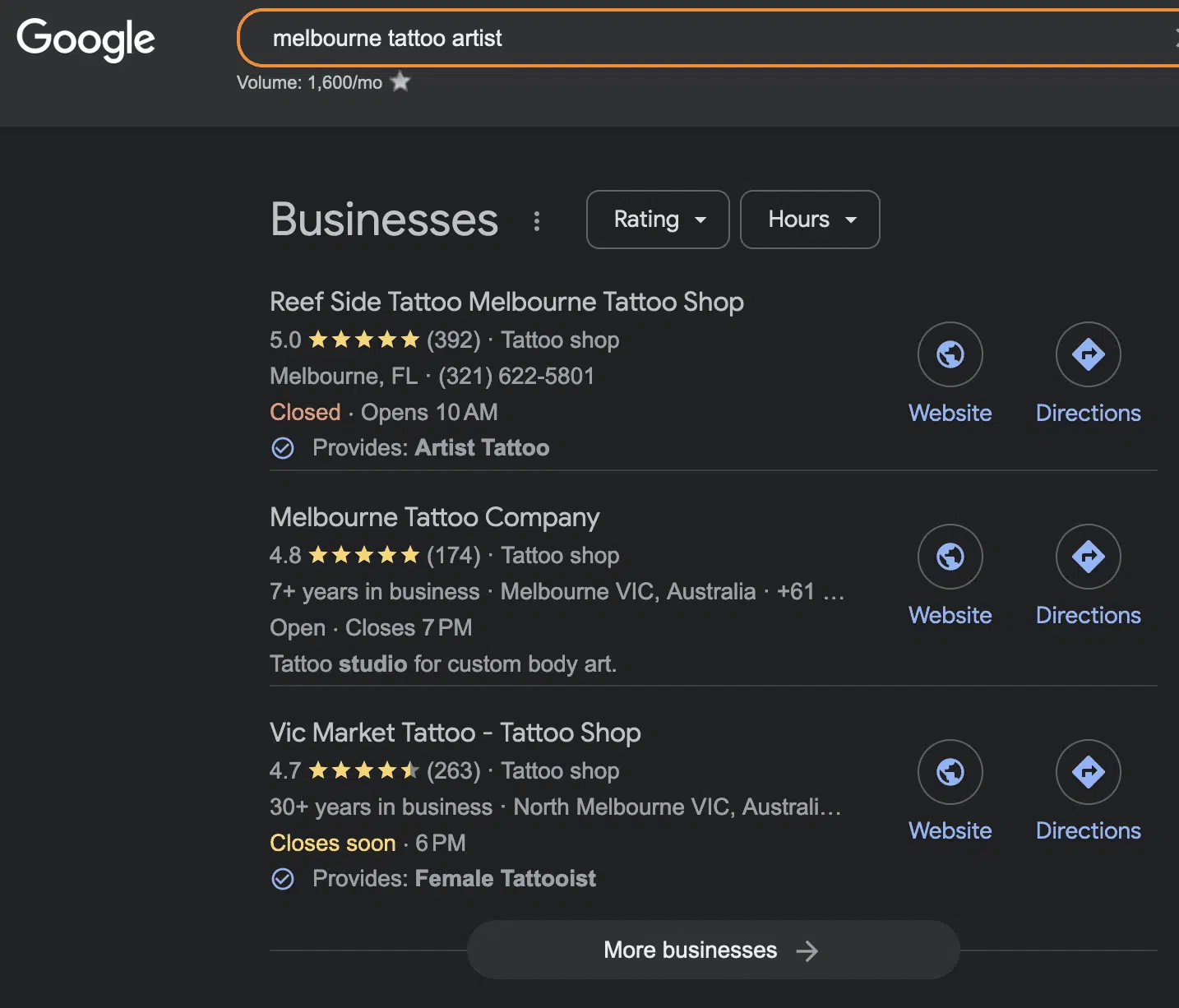Click '30+ years in business' for Vic Market Tattoo
The width and height of the screenshot is (1179, 1008).
(381, 807)
